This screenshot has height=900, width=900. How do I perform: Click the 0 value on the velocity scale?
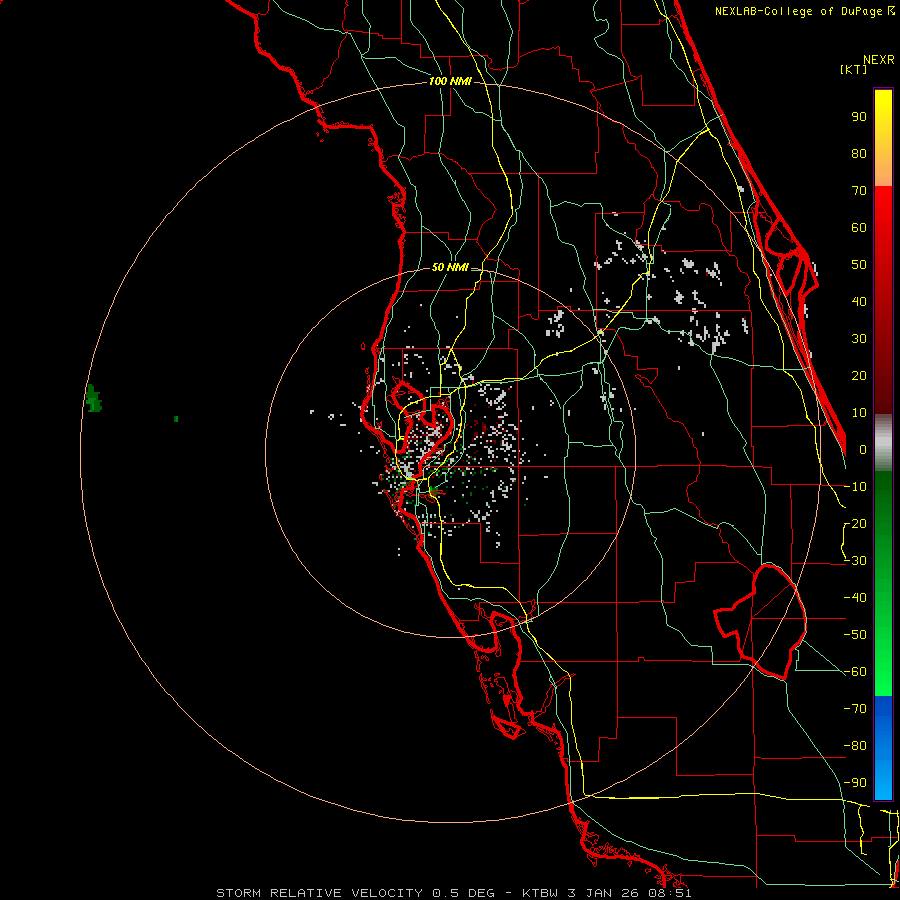[863, 450]
